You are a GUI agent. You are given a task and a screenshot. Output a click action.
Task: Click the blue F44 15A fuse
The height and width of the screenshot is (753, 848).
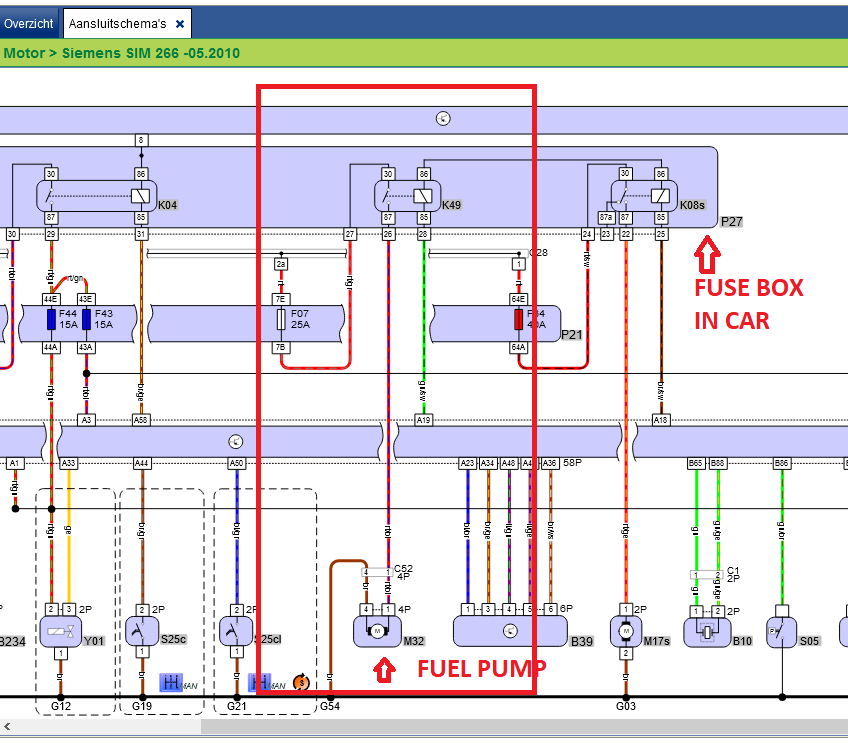(x=51, y=320)
